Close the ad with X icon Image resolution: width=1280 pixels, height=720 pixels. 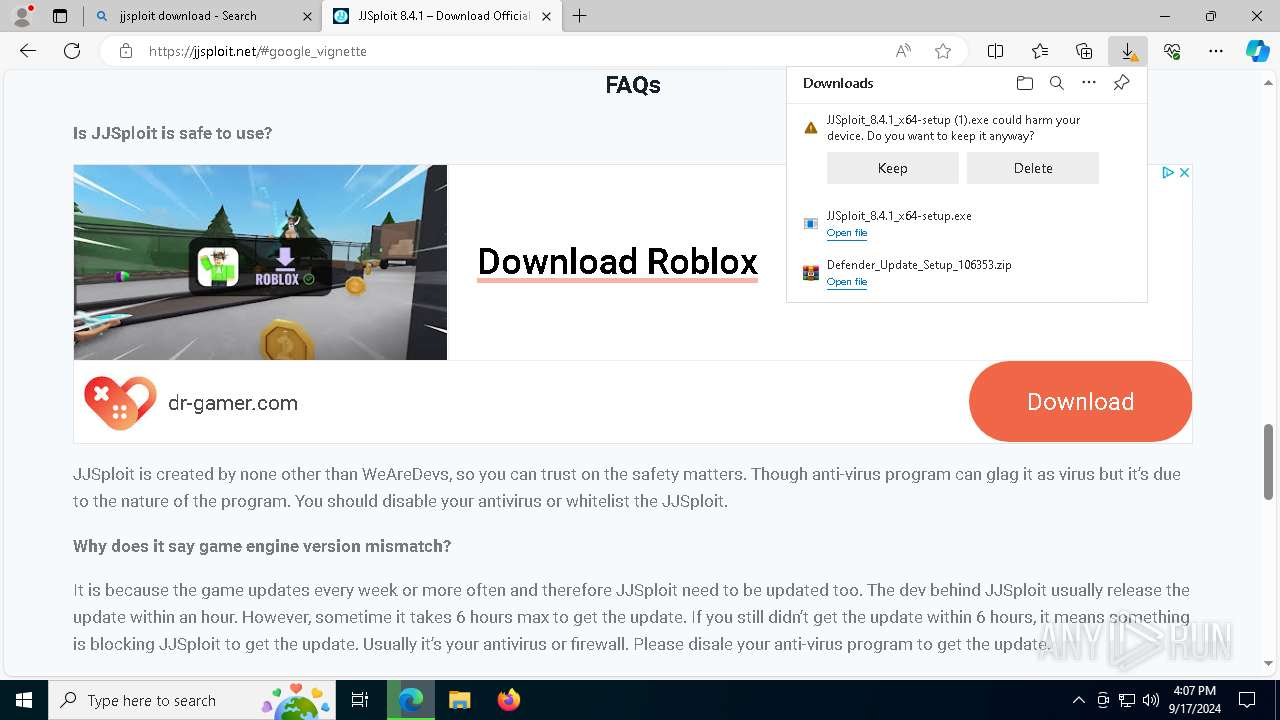coord(1184,172)
